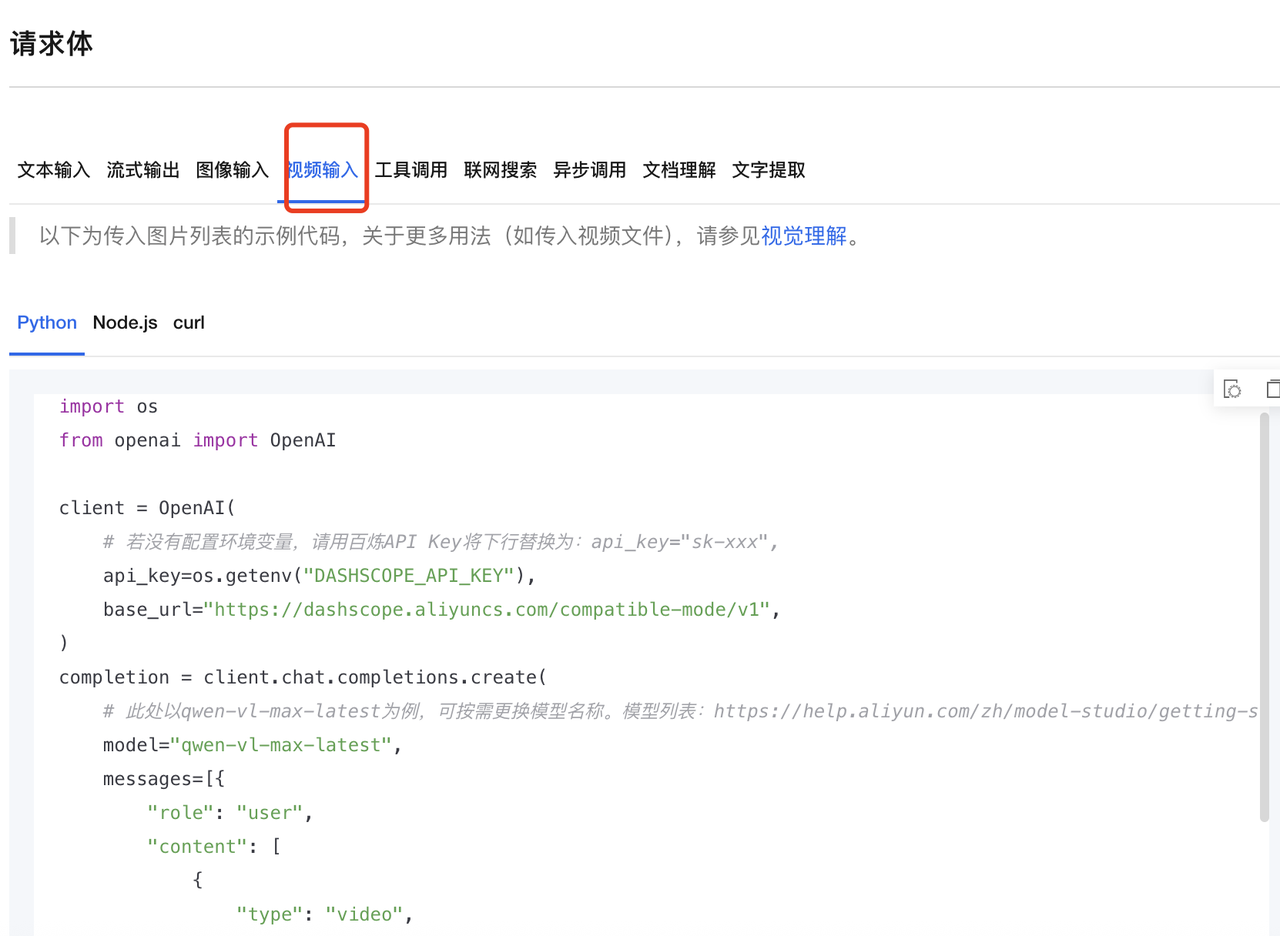Image resolution: width=1280 pixels, height=936 pixels.
Task: Click the code block vertical scrollbar
Action: 1264,615
